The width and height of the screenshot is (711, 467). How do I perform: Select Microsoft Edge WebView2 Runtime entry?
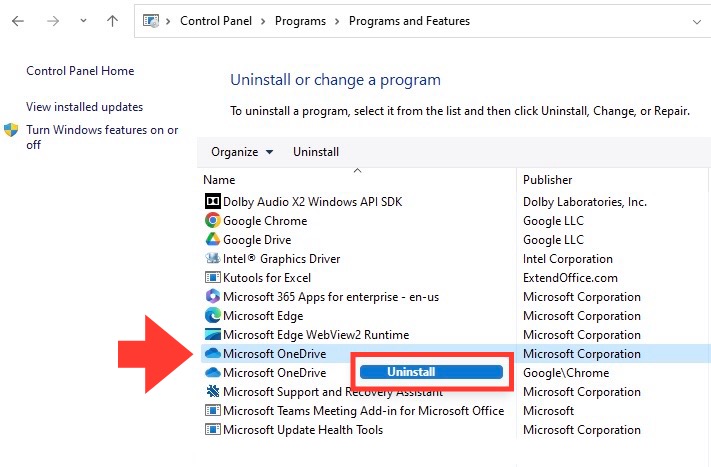[316, 335]
